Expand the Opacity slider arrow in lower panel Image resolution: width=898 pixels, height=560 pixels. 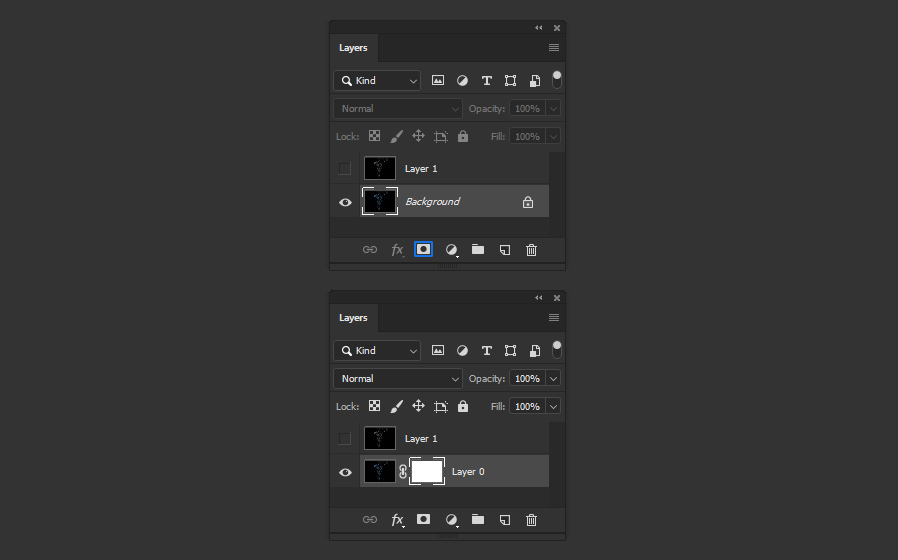coord(553,378)
